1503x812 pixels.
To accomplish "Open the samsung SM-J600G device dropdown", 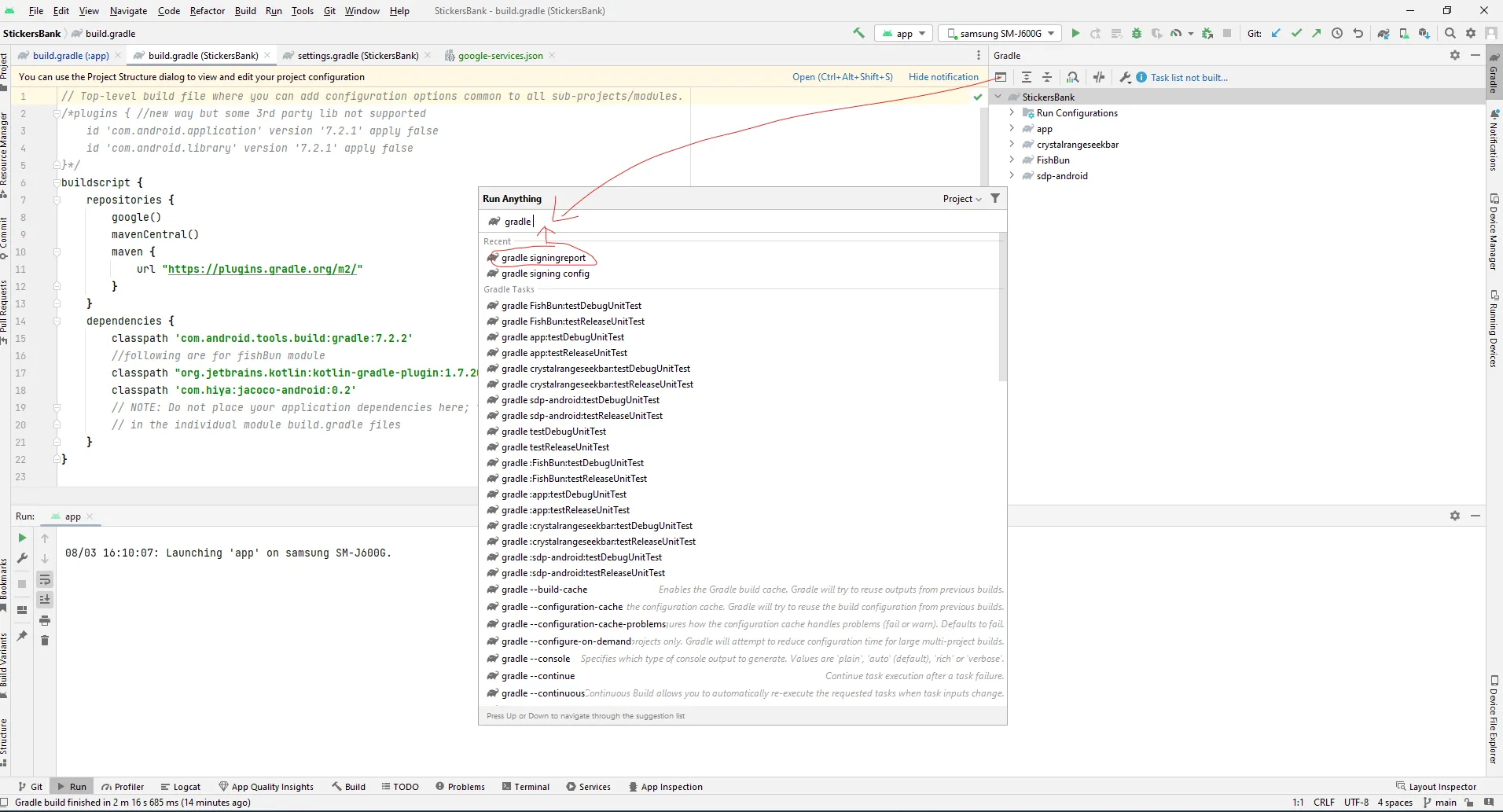I will point(1000,33).
